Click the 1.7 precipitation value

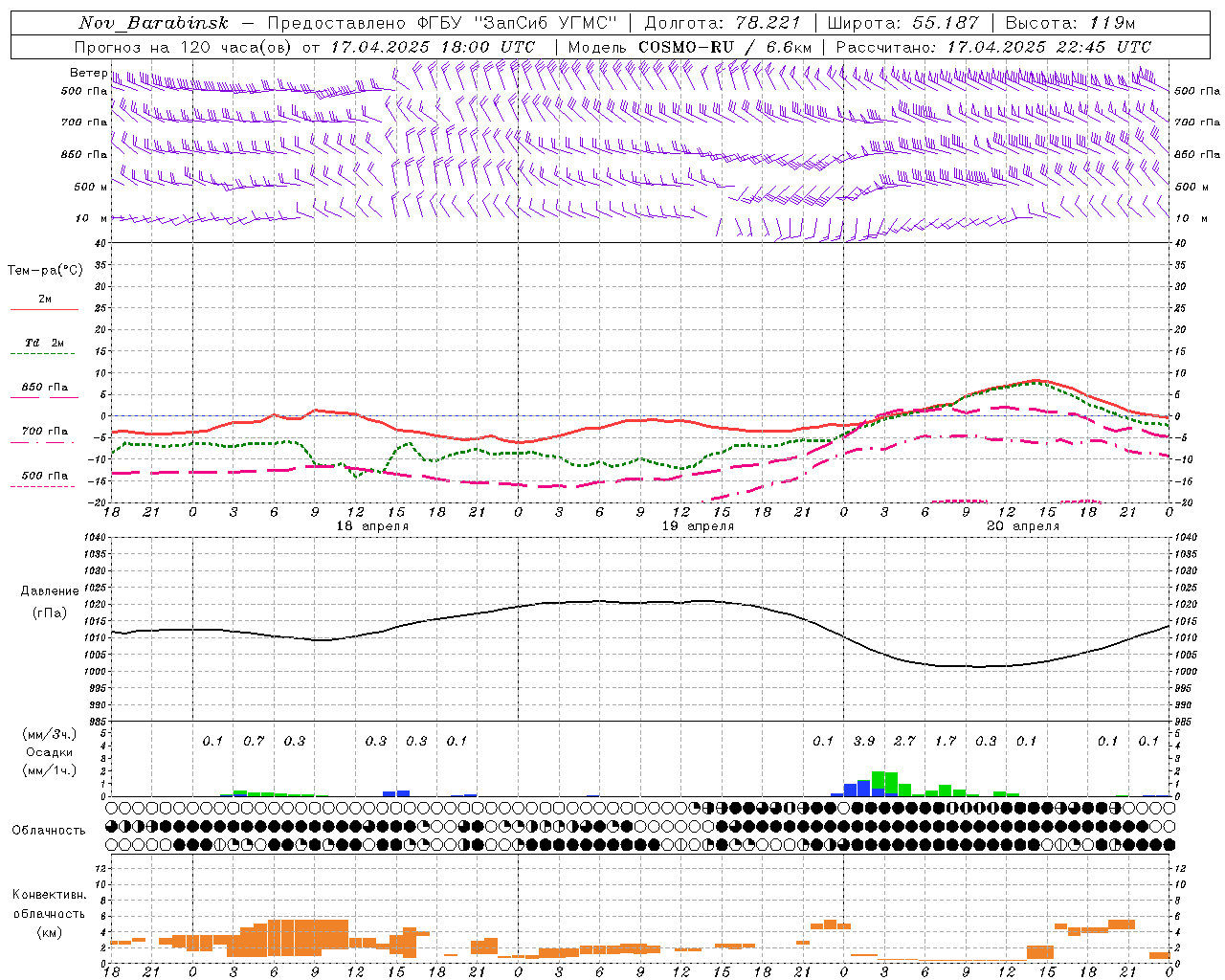pos(946,741)
